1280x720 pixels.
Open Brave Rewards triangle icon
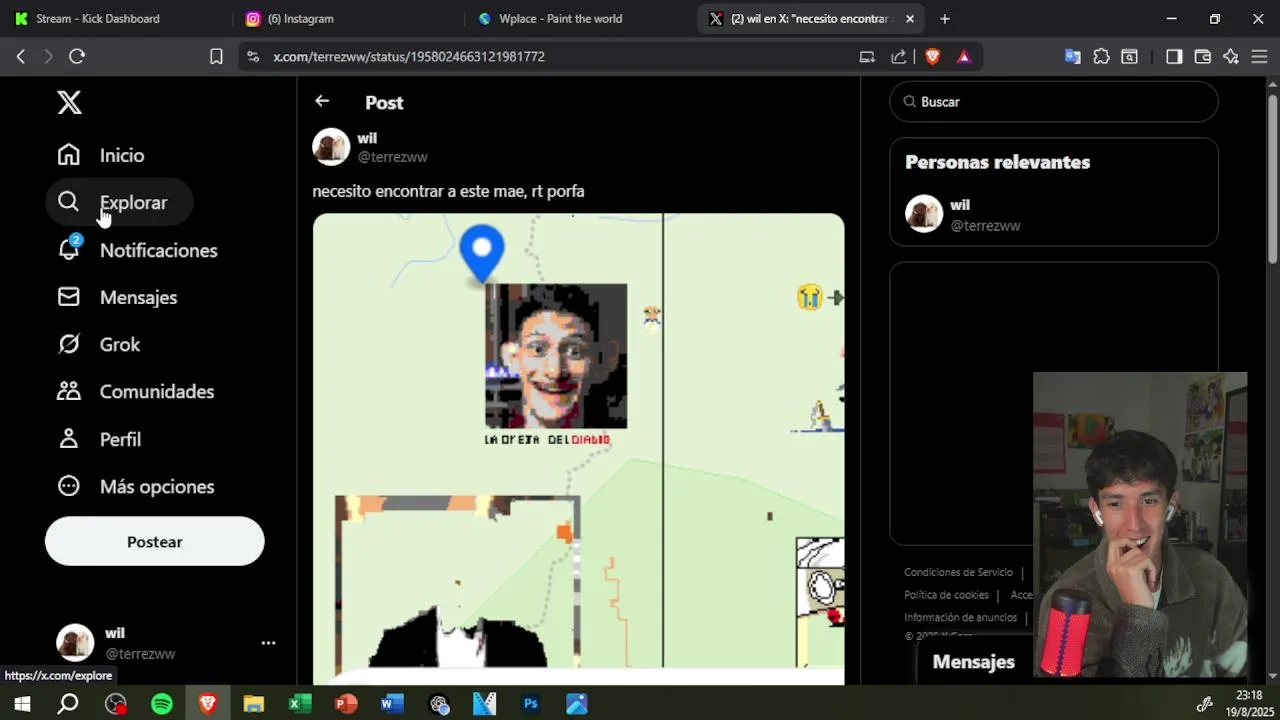click(x=964, y=57)
